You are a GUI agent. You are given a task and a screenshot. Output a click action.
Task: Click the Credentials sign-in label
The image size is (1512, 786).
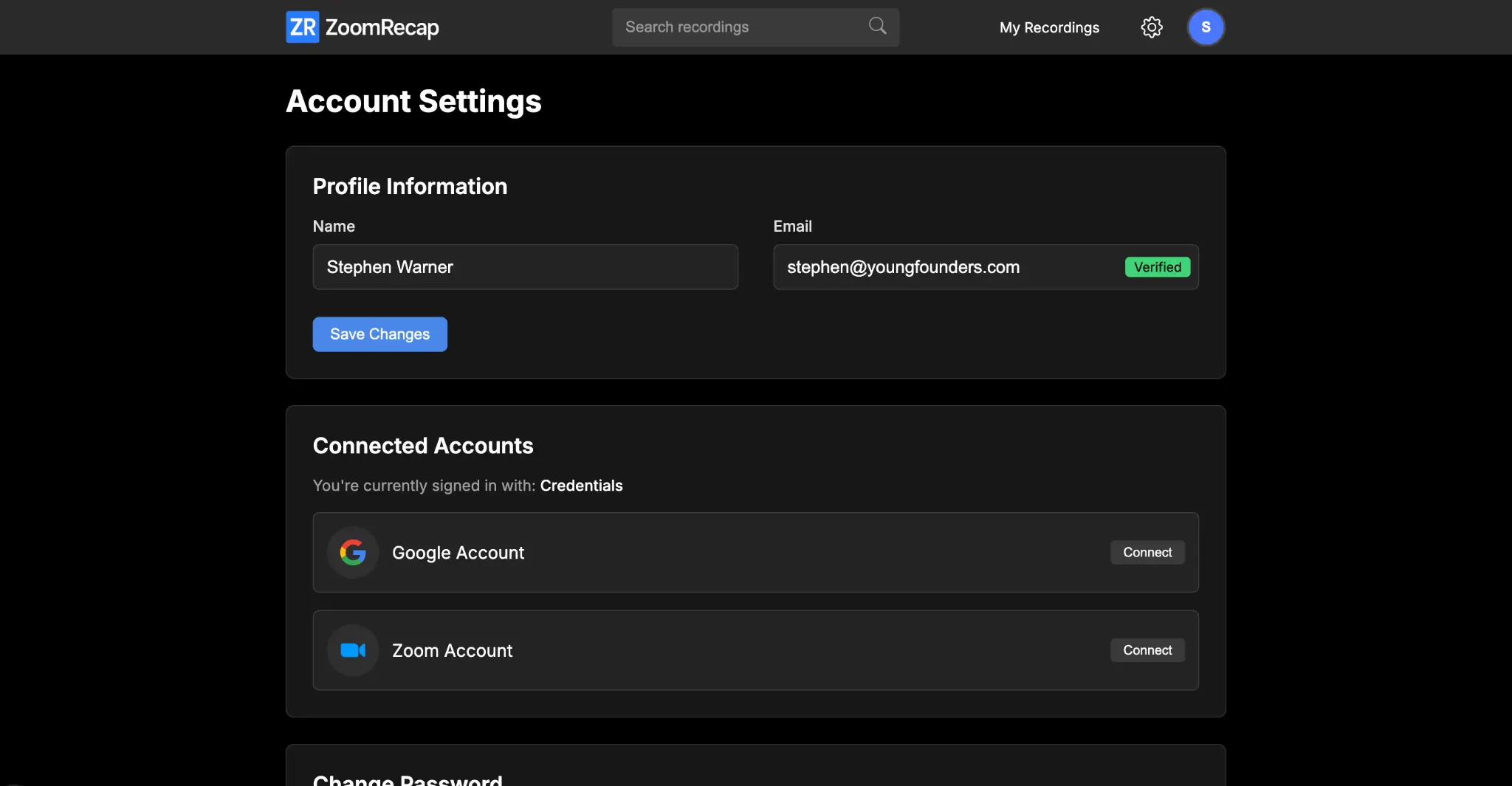coord(582,486)
